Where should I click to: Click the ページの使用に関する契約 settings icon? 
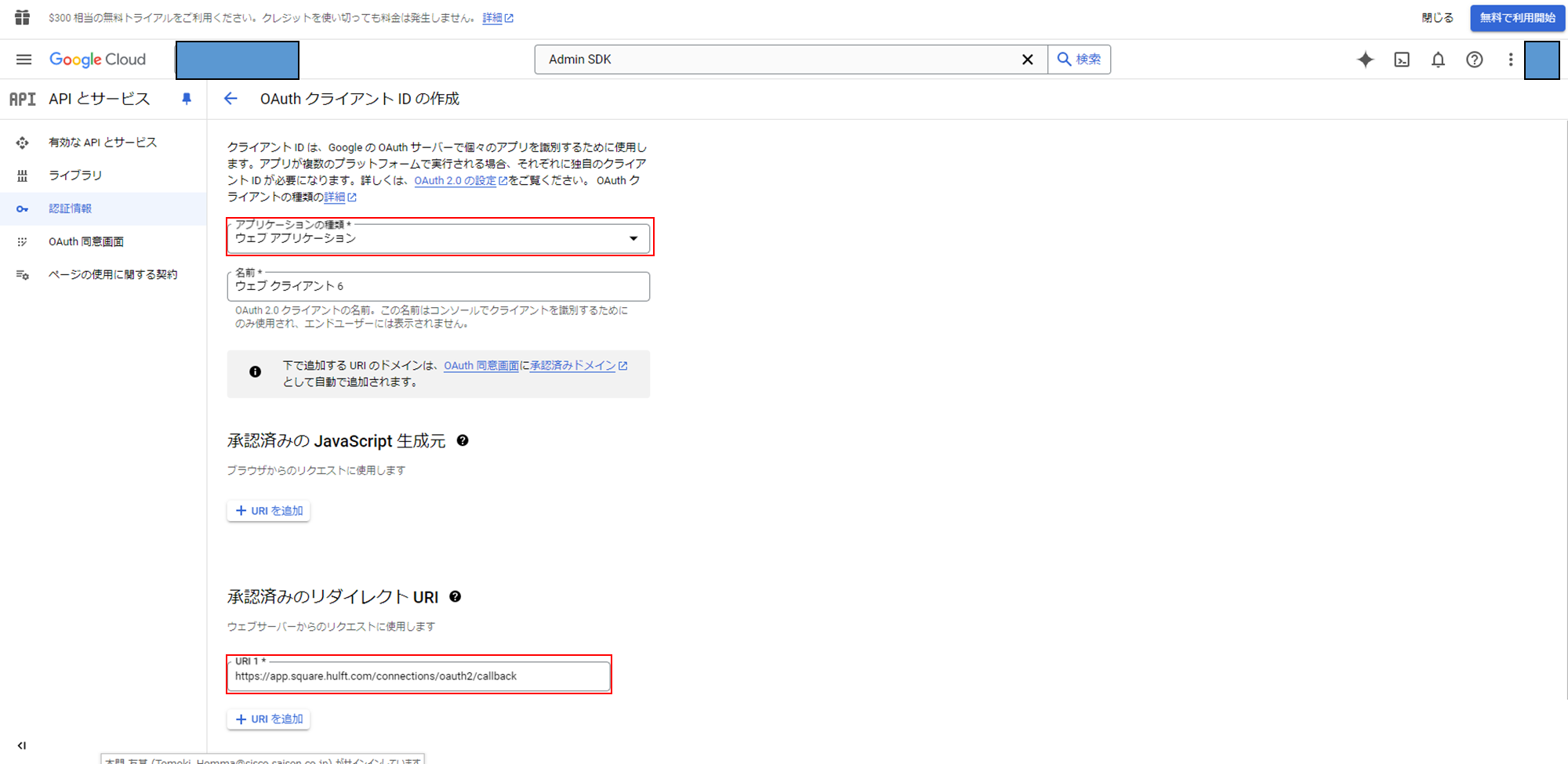coord(22,275)
